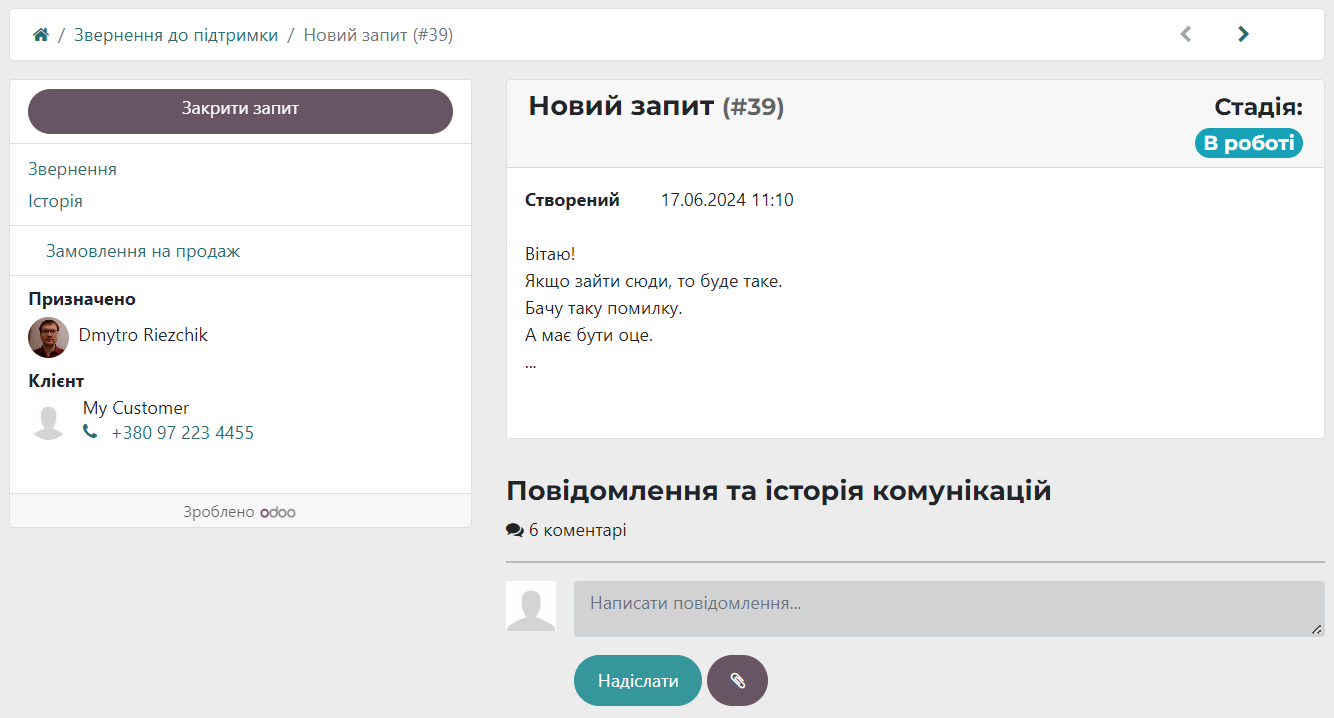
Task: Go to the next request arrow
Action: (1243, 35)
